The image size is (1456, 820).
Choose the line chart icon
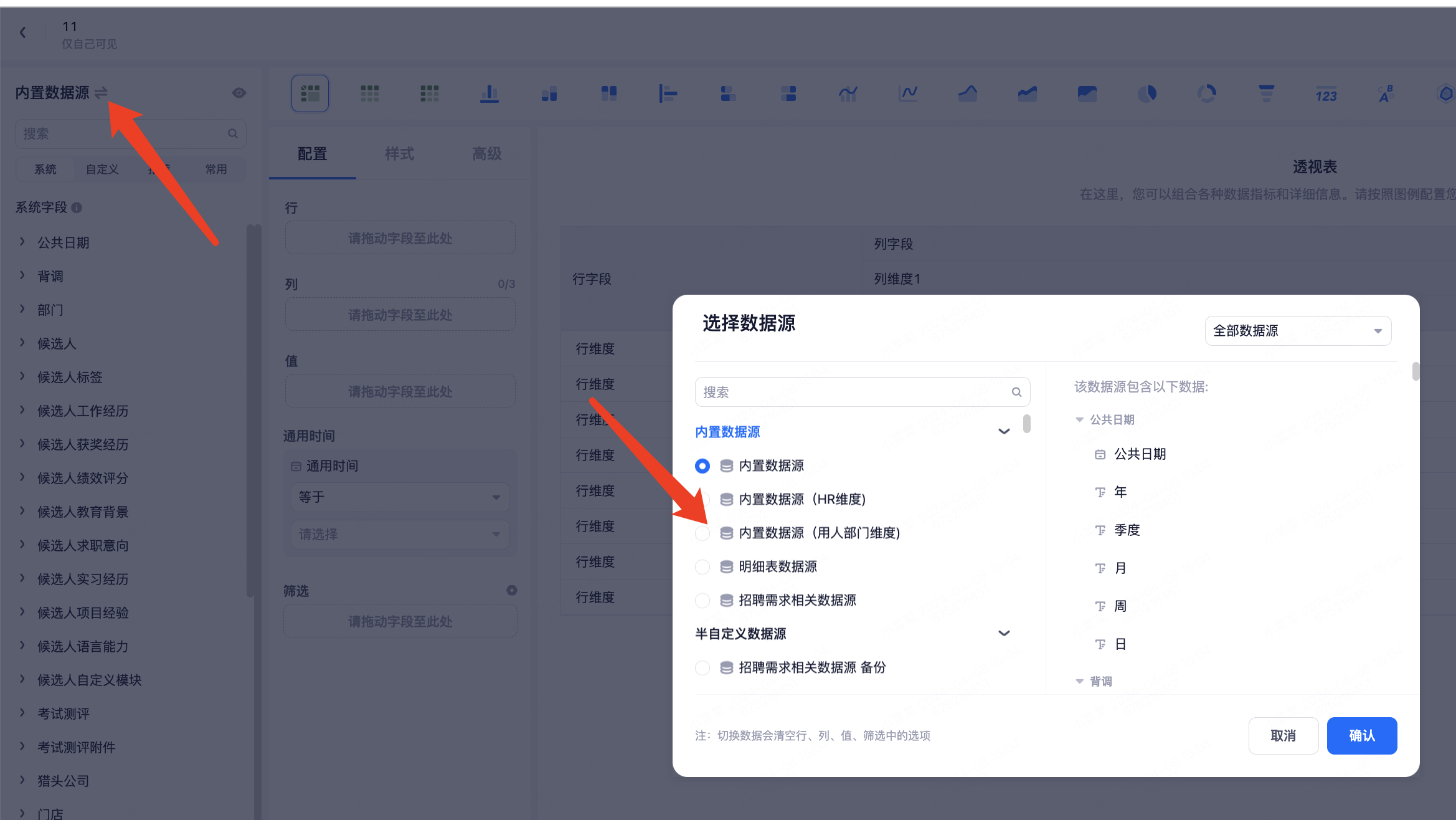(908, 93)
